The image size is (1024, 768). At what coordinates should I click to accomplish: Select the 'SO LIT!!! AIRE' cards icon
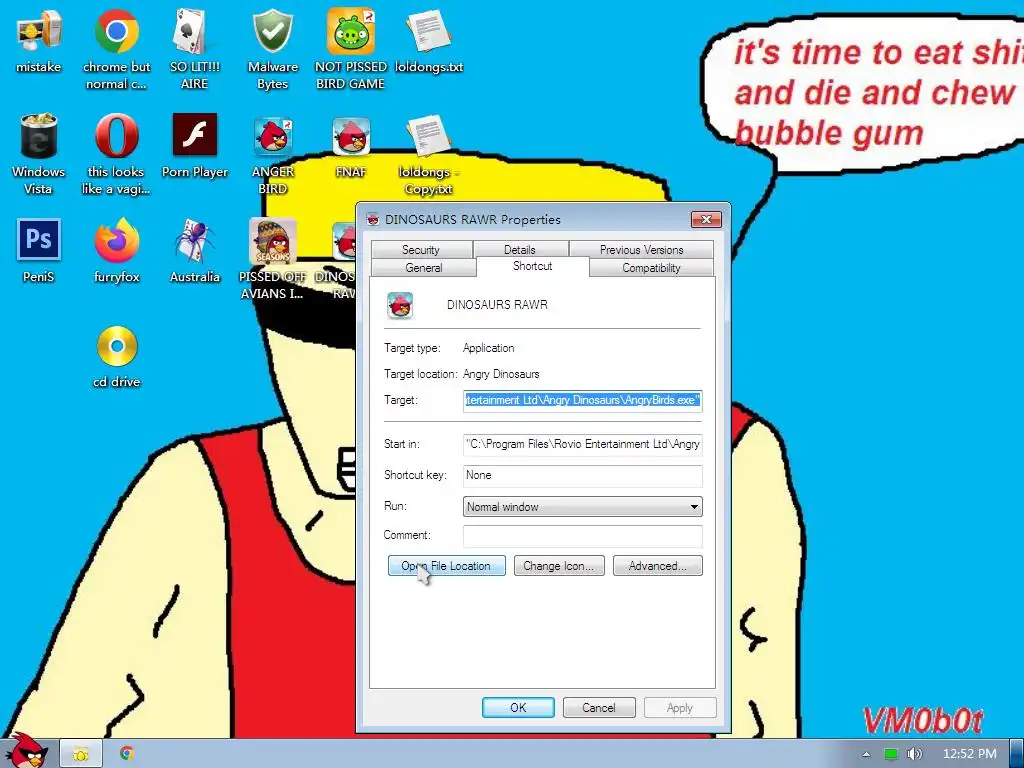(195, 49)
